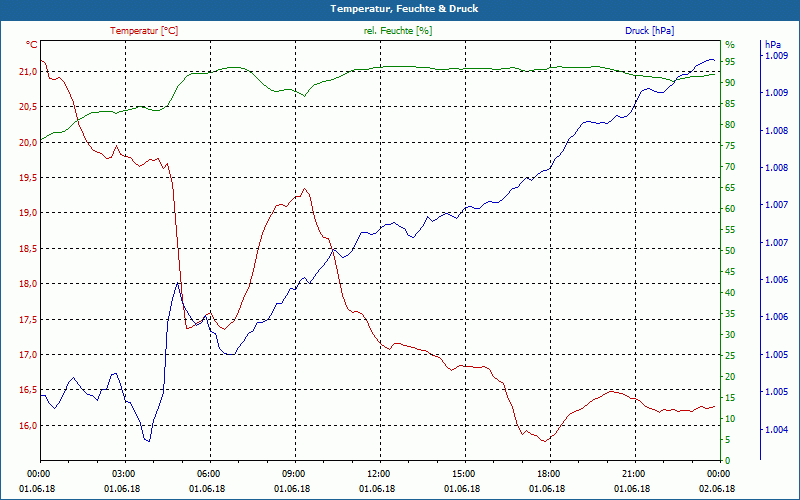This screenshot has height=500, width=800.
Task: Click the '01.06.18' date beneath 12:00
Action: tap(377, 489)
